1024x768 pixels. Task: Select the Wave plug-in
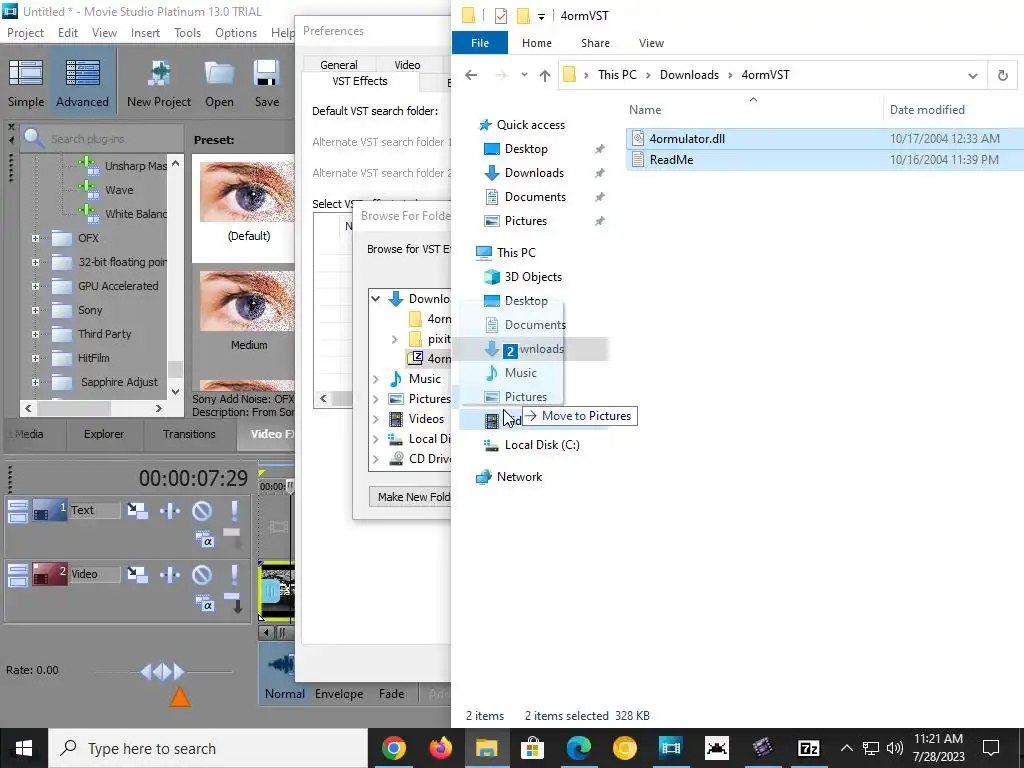(x=119, y=190)
